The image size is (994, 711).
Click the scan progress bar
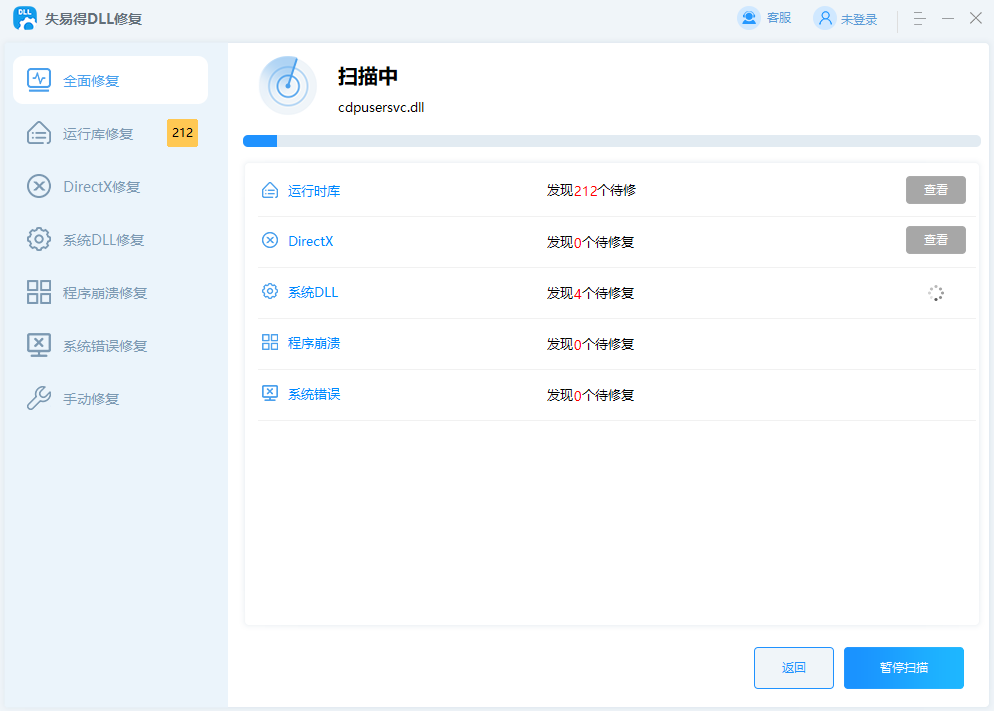611,141
